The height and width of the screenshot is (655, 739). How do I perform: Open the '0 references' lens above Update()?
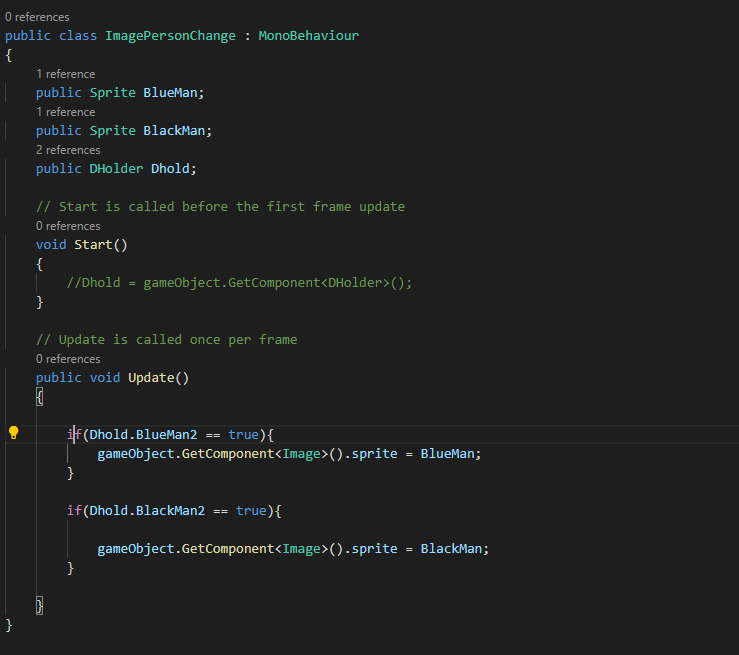68,359
